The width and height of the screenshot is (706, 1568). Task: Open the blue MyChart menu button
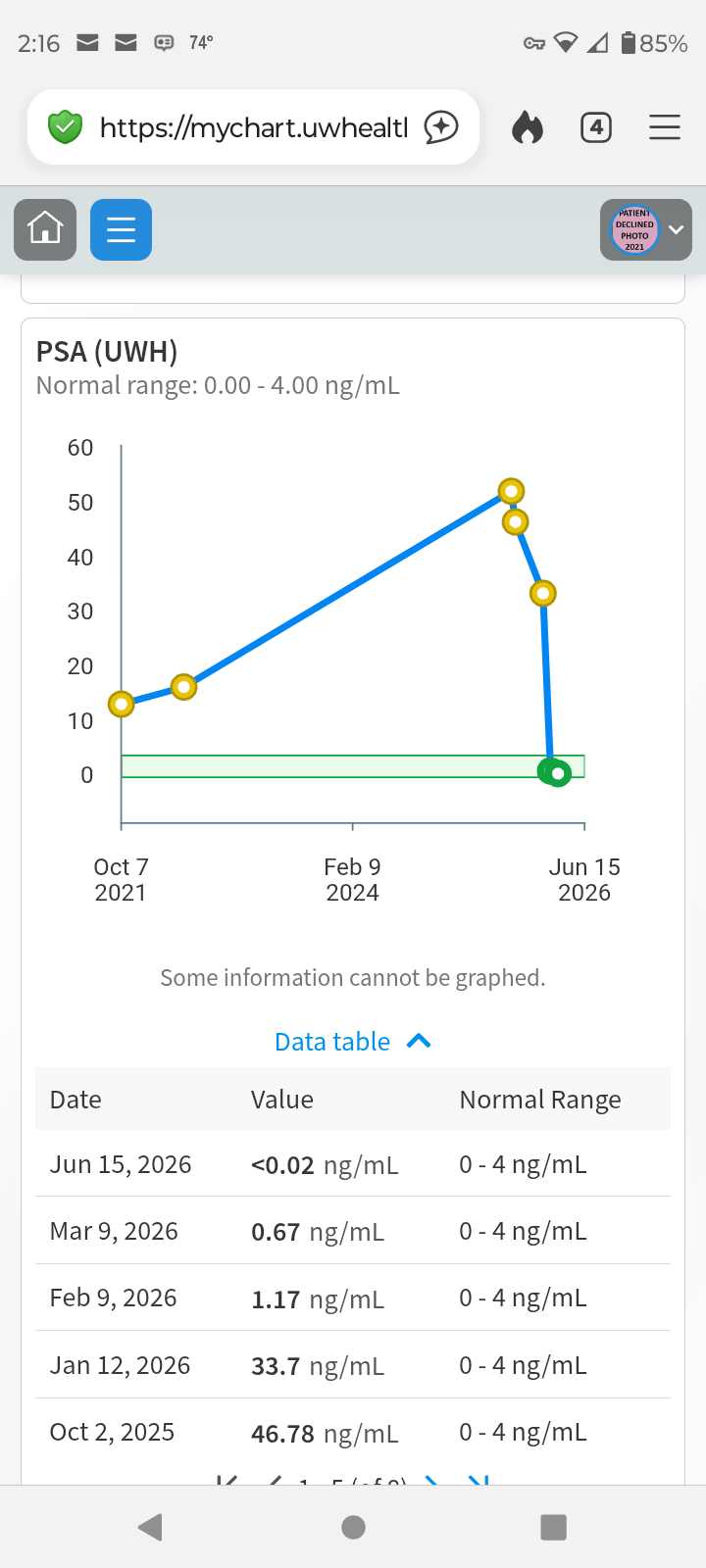click(x=121, y=229)
